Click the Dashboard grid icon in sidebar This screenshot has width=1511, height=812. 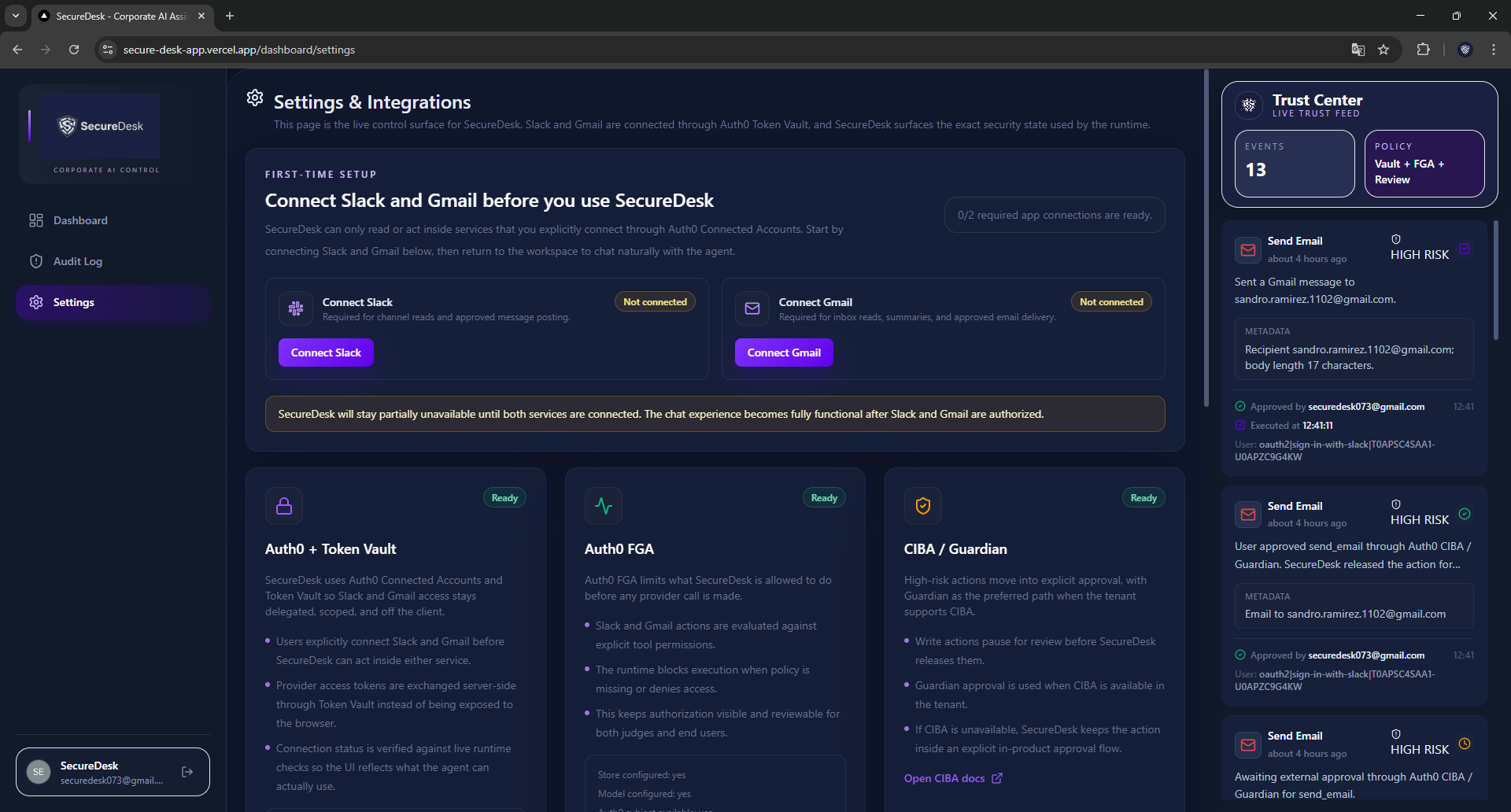point(36,220)
